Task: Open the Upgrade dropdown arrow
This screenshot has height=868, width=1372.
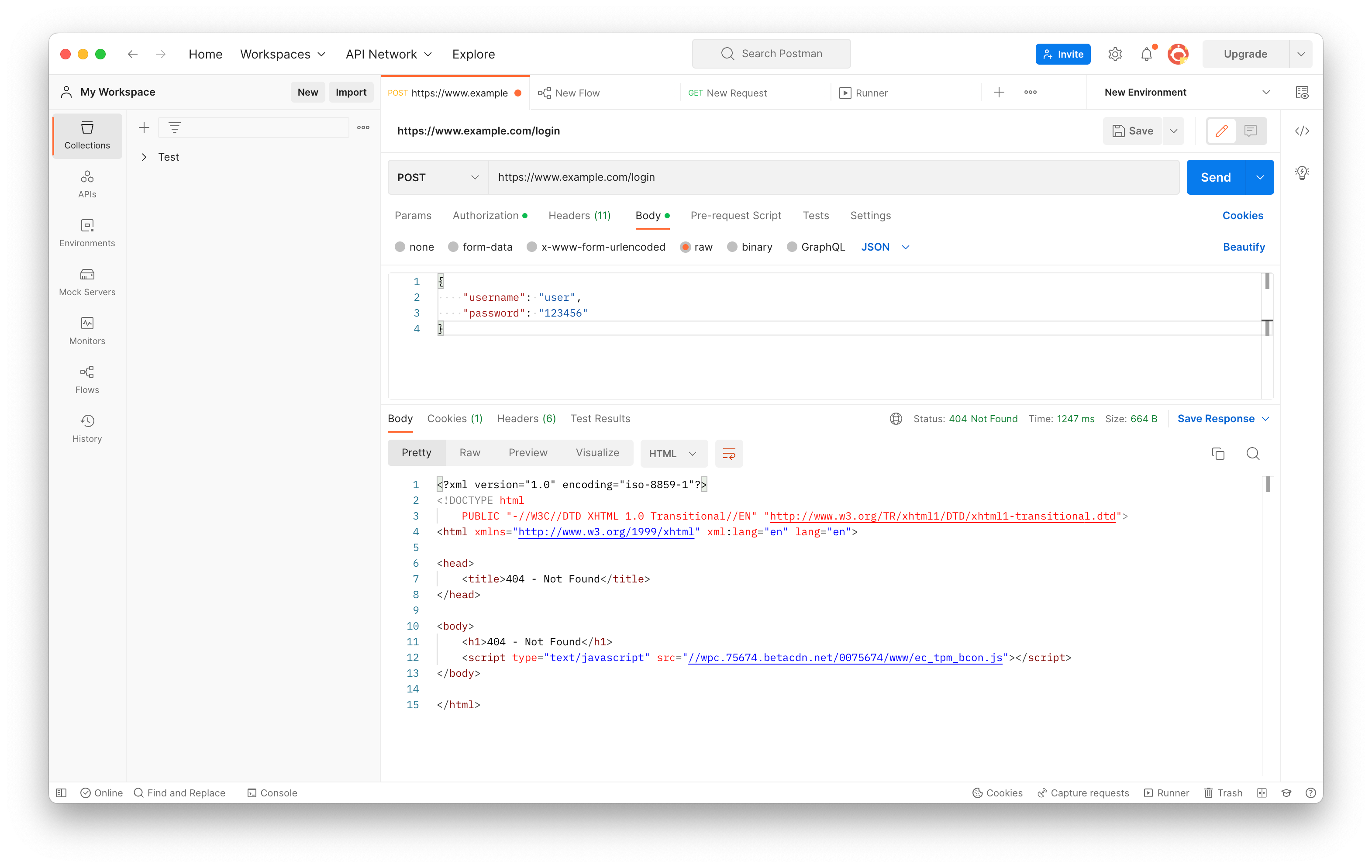Action: [1301, 54]
